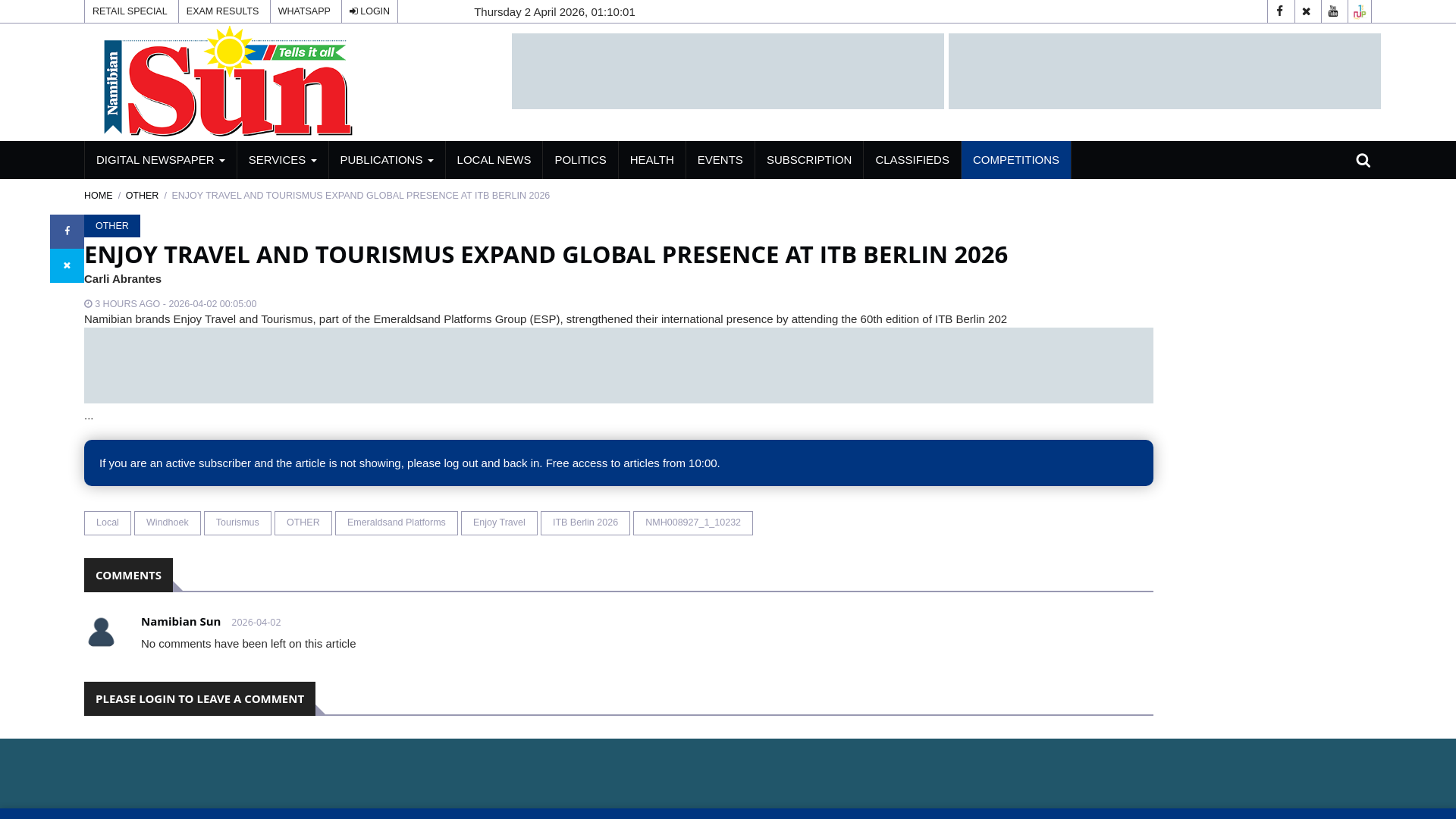Select the Enjoy Travel tag
The height and width of the screenshot is (819, 1456).
pos(499,523)
